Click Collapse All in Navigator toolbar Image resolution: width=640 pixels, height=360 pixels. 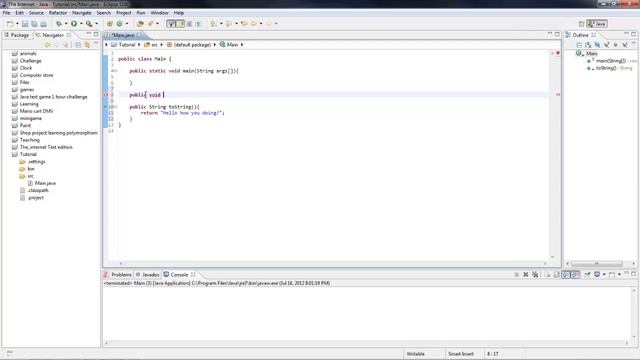click(x=78, y=44)
